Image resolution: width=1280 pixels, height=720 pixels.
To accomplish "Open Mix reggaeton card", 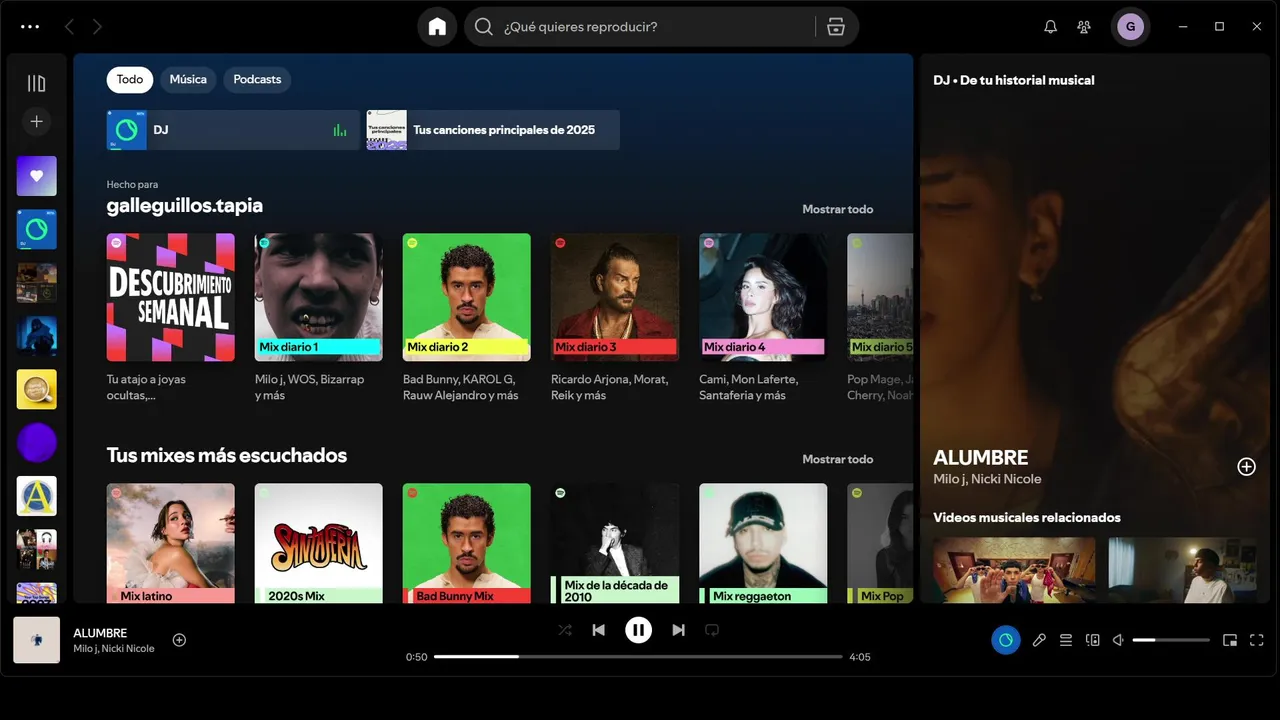I will (x=763, y=543).
